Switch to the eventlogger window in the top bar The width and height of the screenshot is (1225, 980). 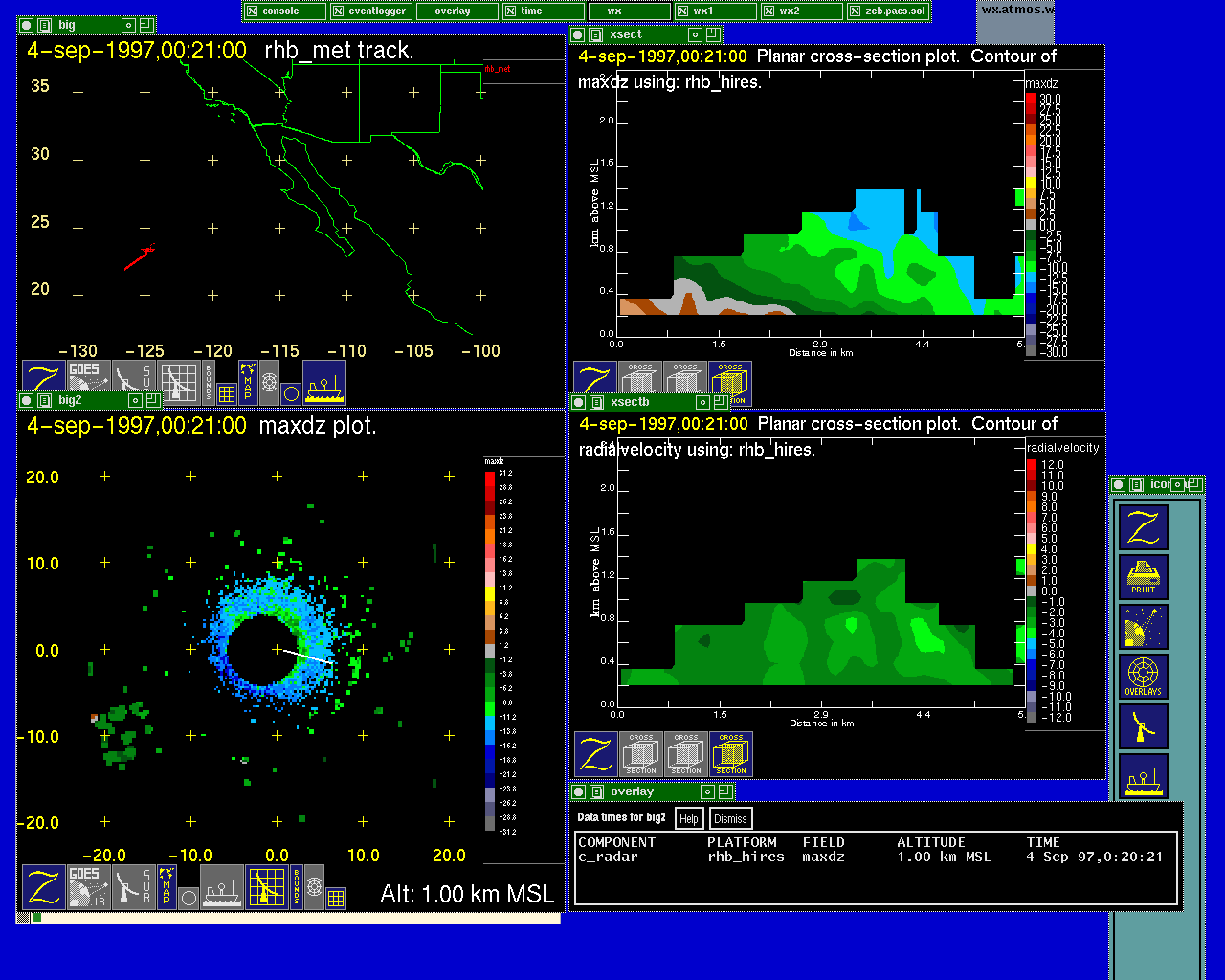point(370,11)
